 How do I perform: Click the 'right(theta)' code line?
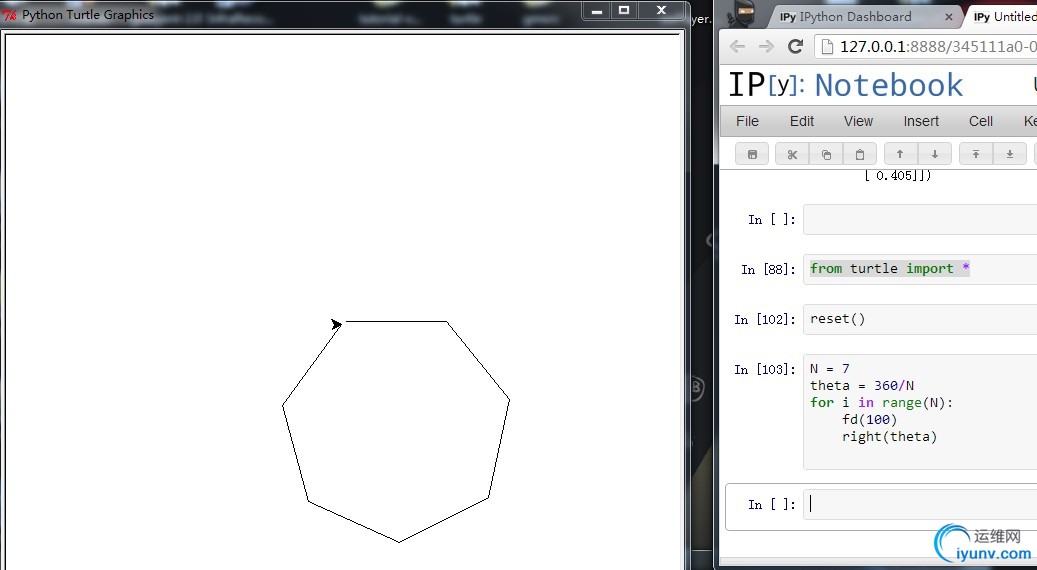click(890, 436)
